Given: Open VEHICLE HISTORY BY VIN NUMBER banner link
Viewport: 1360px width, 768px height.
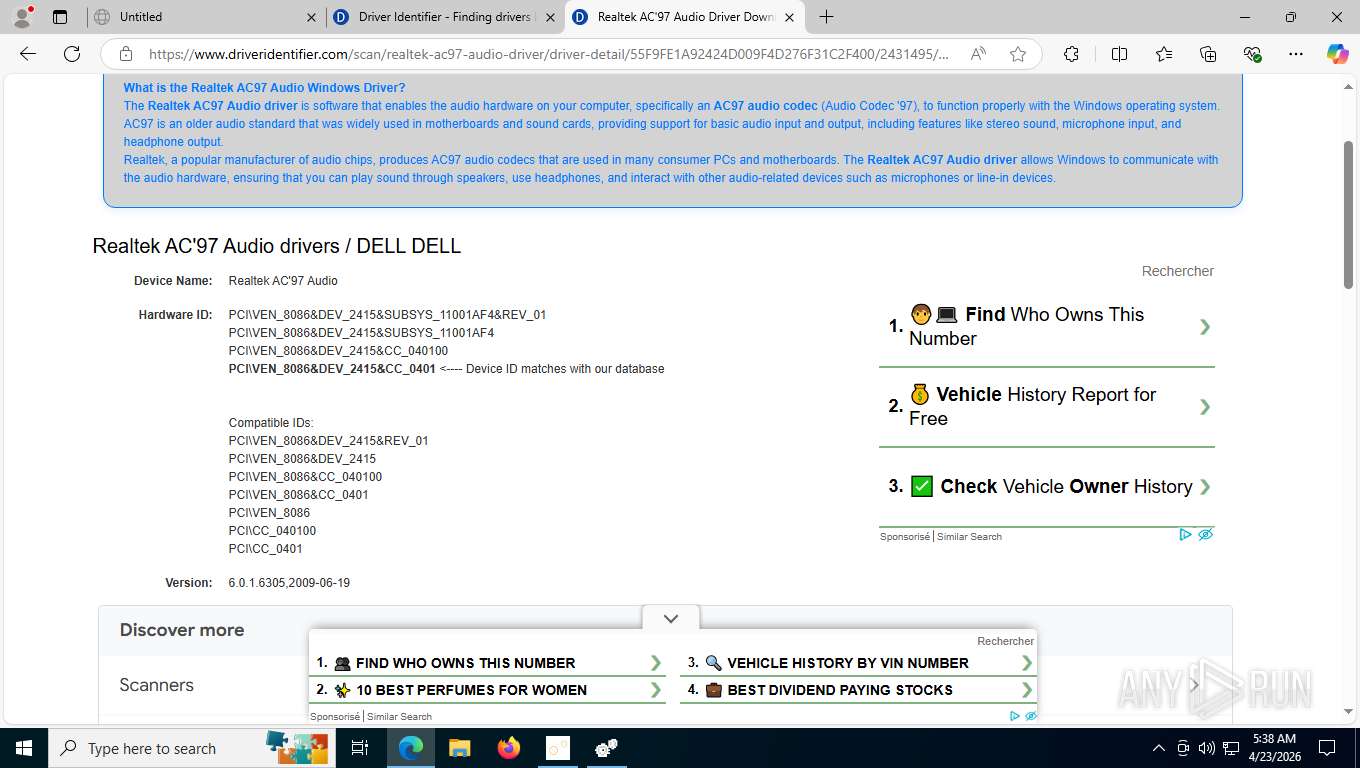Looking at the screenshot, I should pos(859,663).
